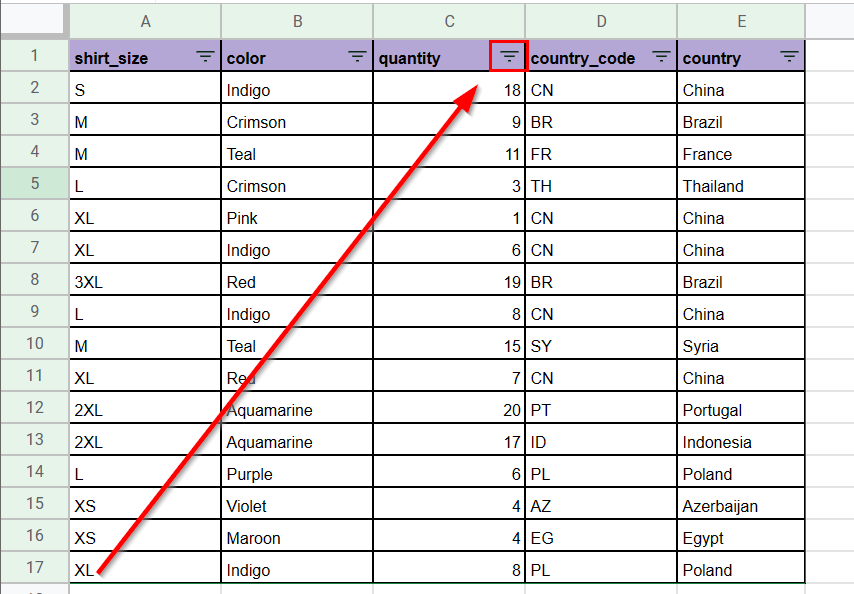Image resolution: width=854 pixels, height=594 pixels.
Task: Select column E header
Action: coord(741,21)
